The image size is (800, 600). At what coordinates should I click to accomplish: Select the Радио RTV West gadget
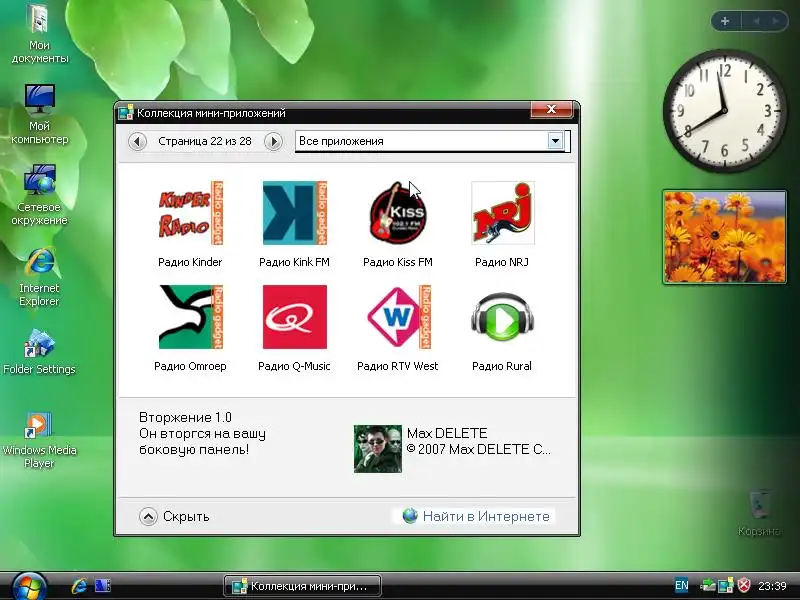(x=398, y=317)
